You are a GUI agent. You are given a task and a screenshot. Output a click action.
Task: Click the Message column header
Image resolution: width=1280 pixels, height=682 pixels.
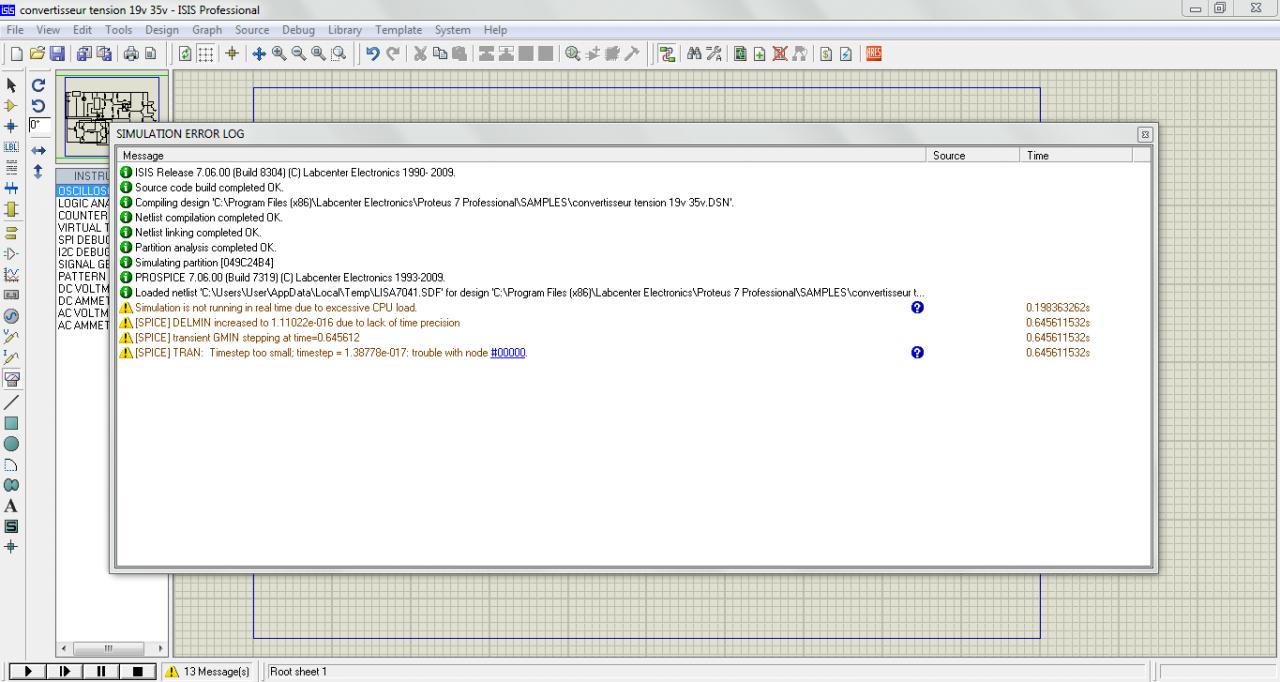pos(522,156)
